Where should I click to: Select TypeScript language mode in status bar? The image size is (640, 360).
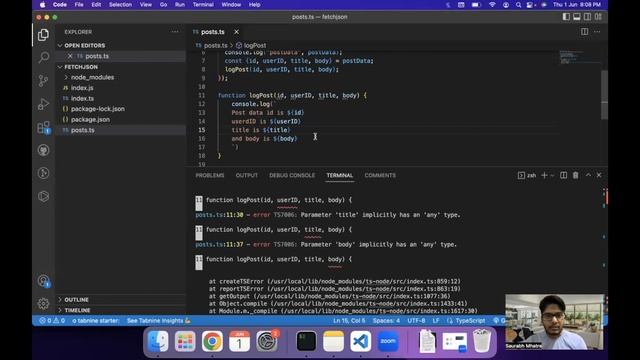coord(470,321)
